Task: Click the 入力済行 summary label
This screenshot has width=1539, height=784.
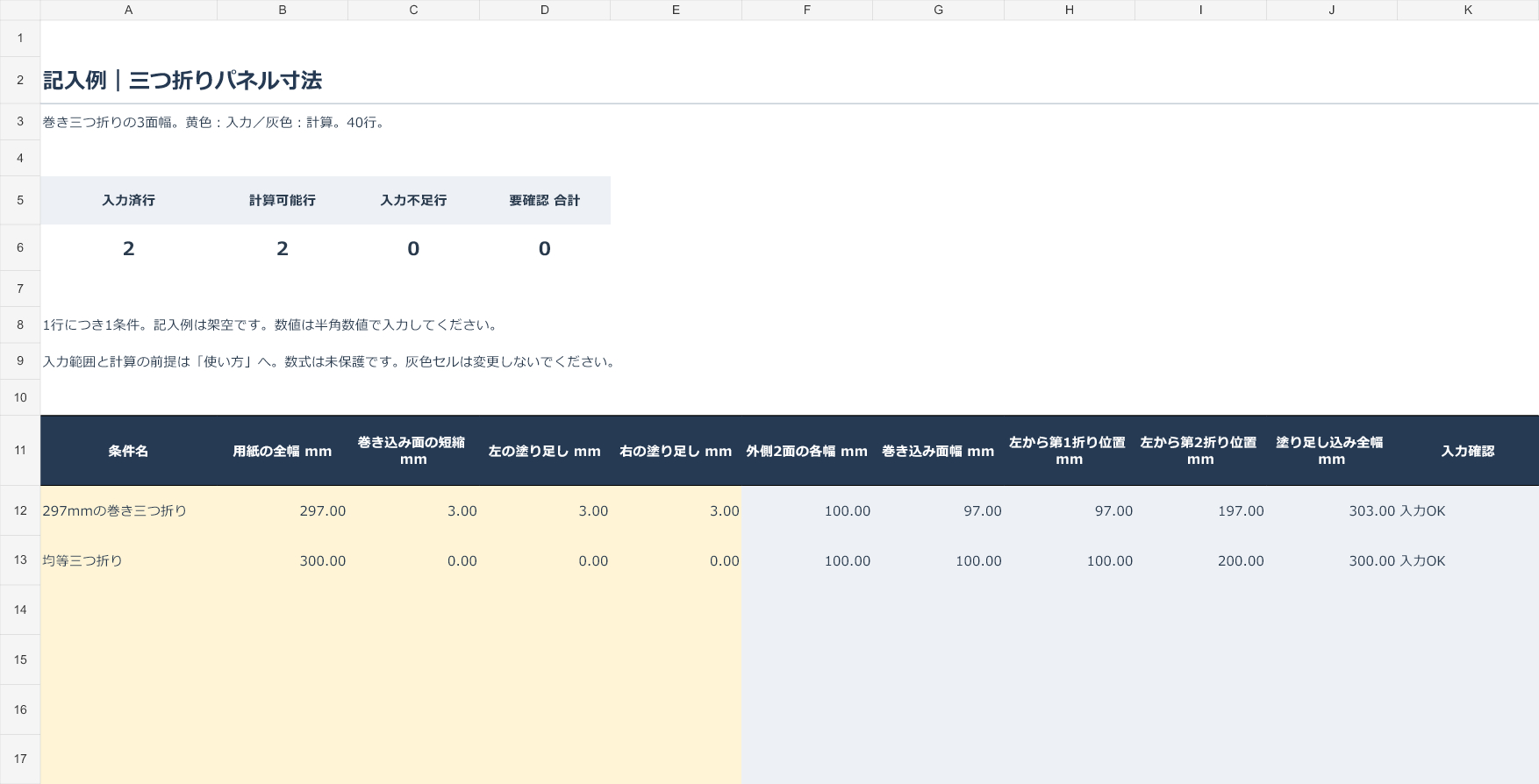Action: click(x=128, y=200)
